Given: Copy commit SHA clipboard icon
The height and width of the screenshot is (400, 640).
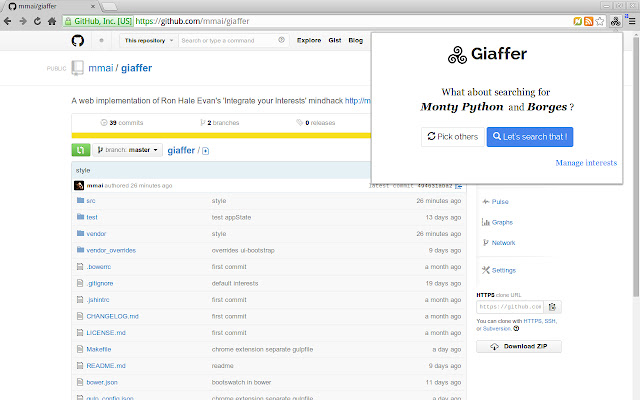Looking at the screenshot, I should [458, 186].
